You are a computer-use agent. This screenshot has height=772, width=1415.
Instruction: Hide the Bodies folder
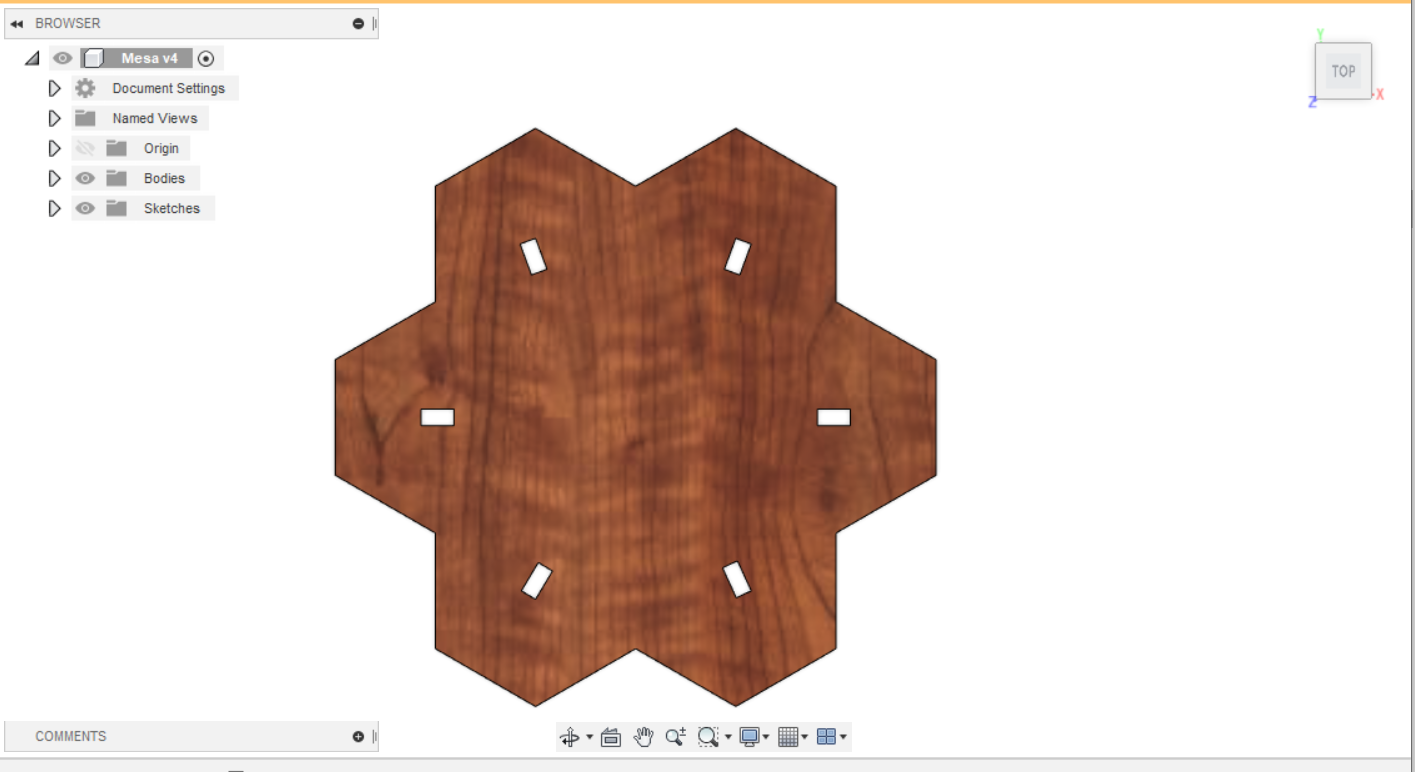(85, 178)
